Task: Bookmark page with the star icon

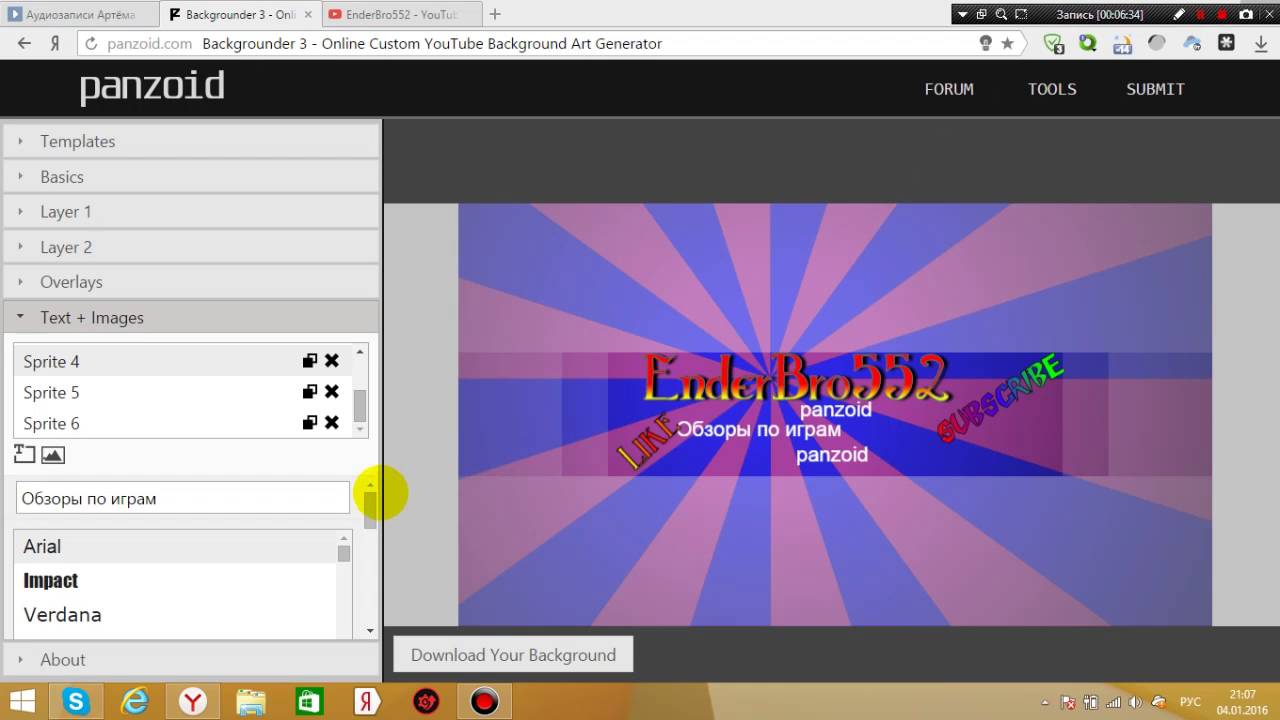Action: (1008, 43)
